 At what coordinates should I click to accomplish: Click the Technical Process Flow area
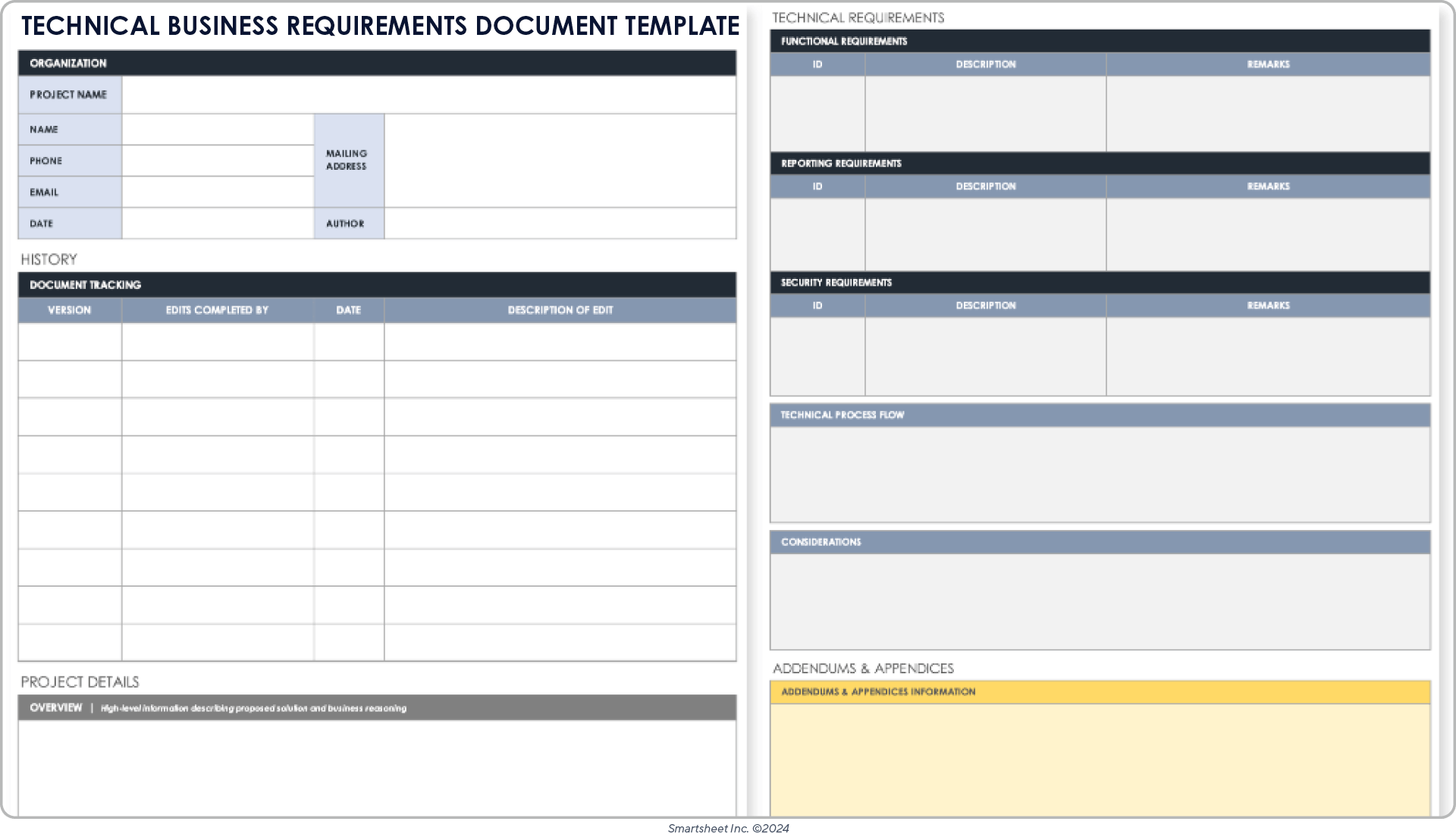tap(1100, 475)
